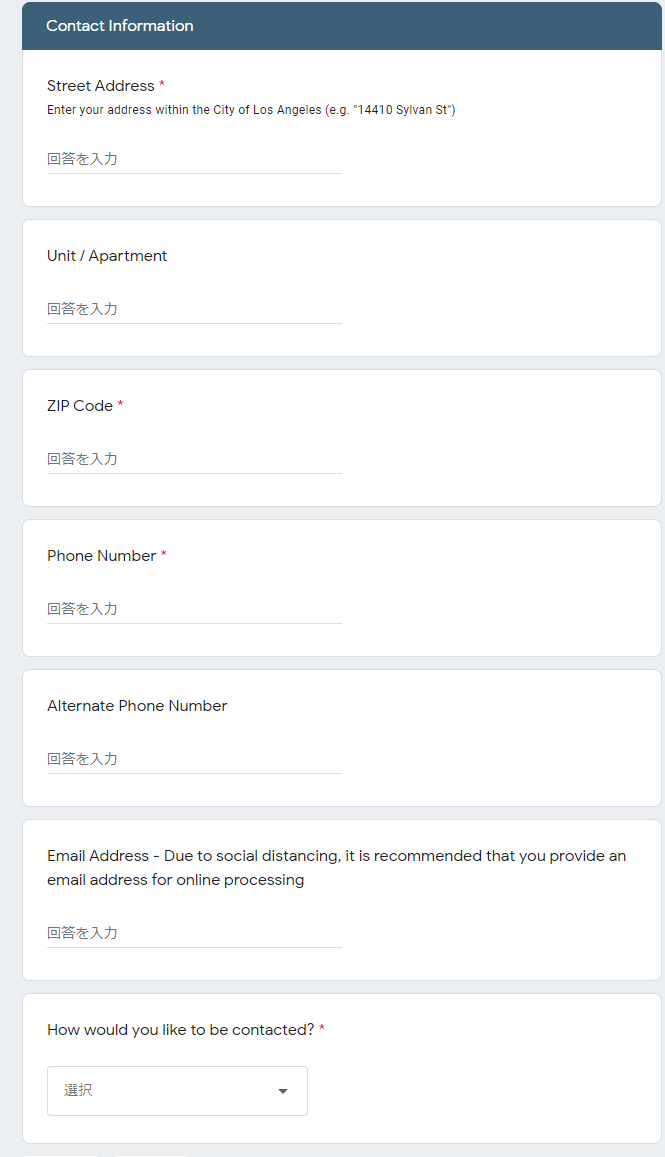Click the Alternate Phone Number question label

(137, 705)
